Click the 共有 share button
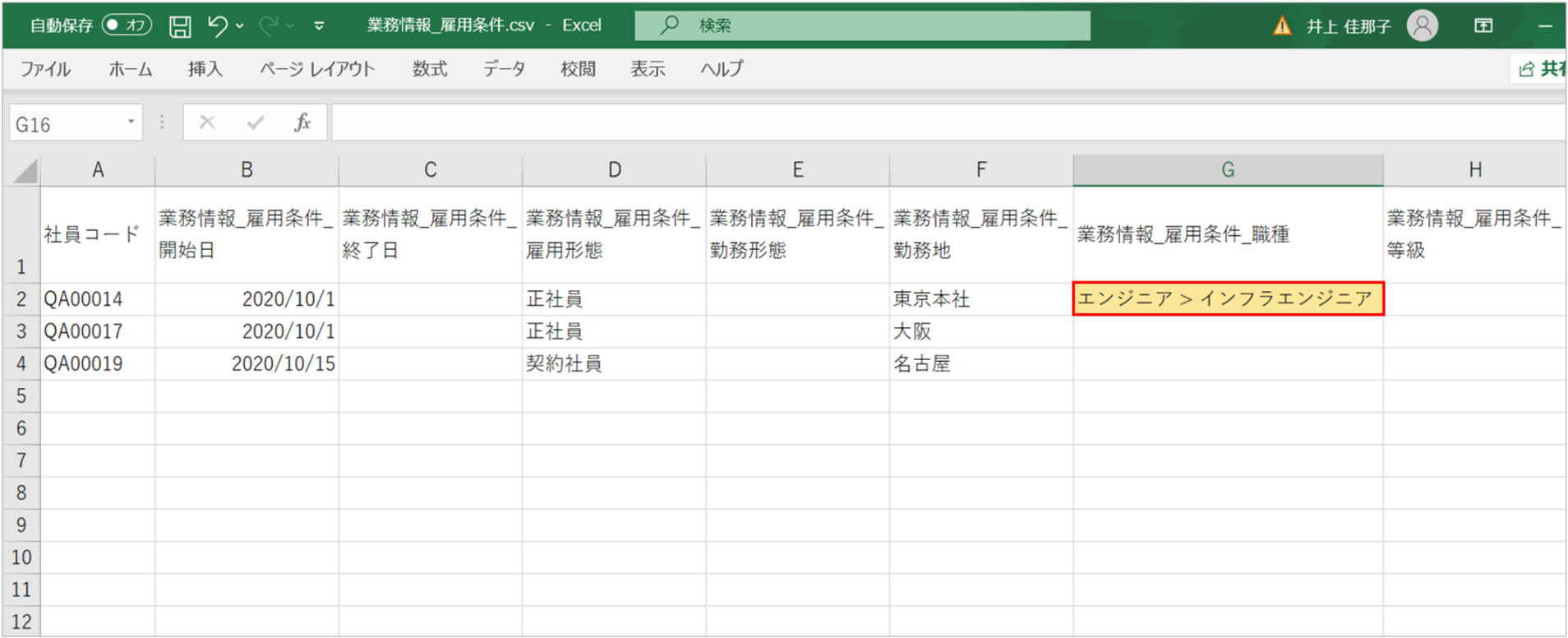Viewport: 1568px width, 638px height. pos(1541,69)
